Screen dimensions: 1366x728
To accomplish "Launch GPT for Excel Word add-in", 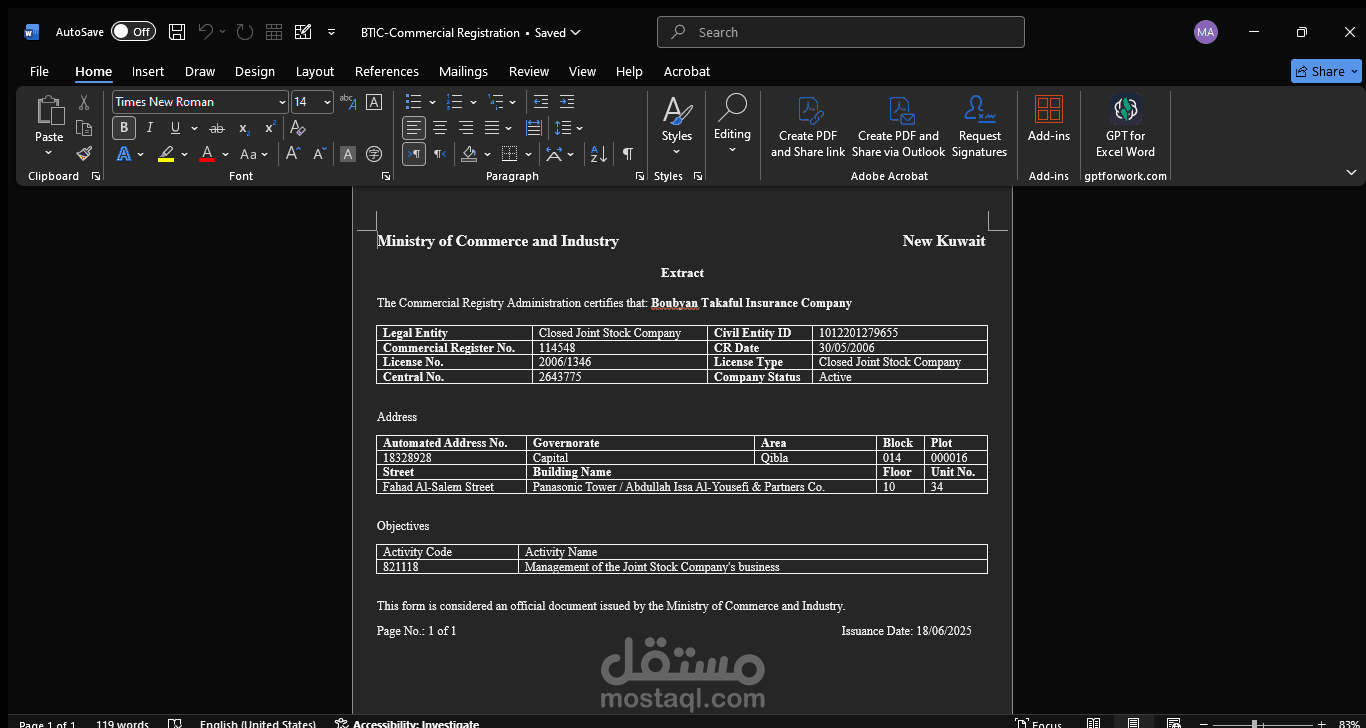I will pyautogui.click(x=1125, y=126).
